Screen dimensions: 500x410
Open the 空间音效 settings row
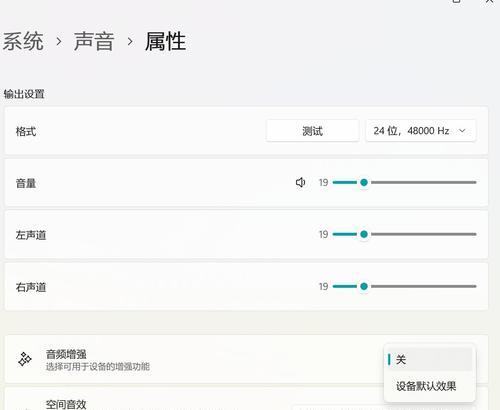click(x=246, y=399)
